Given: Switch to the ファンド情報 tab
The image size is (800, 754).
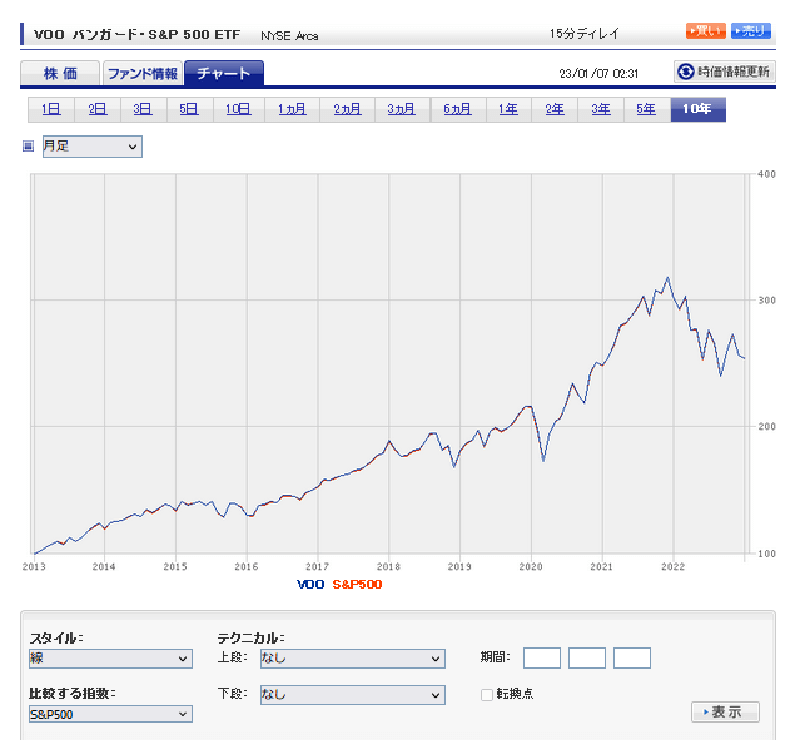Looking at the screenshot, I should point(143,73).
